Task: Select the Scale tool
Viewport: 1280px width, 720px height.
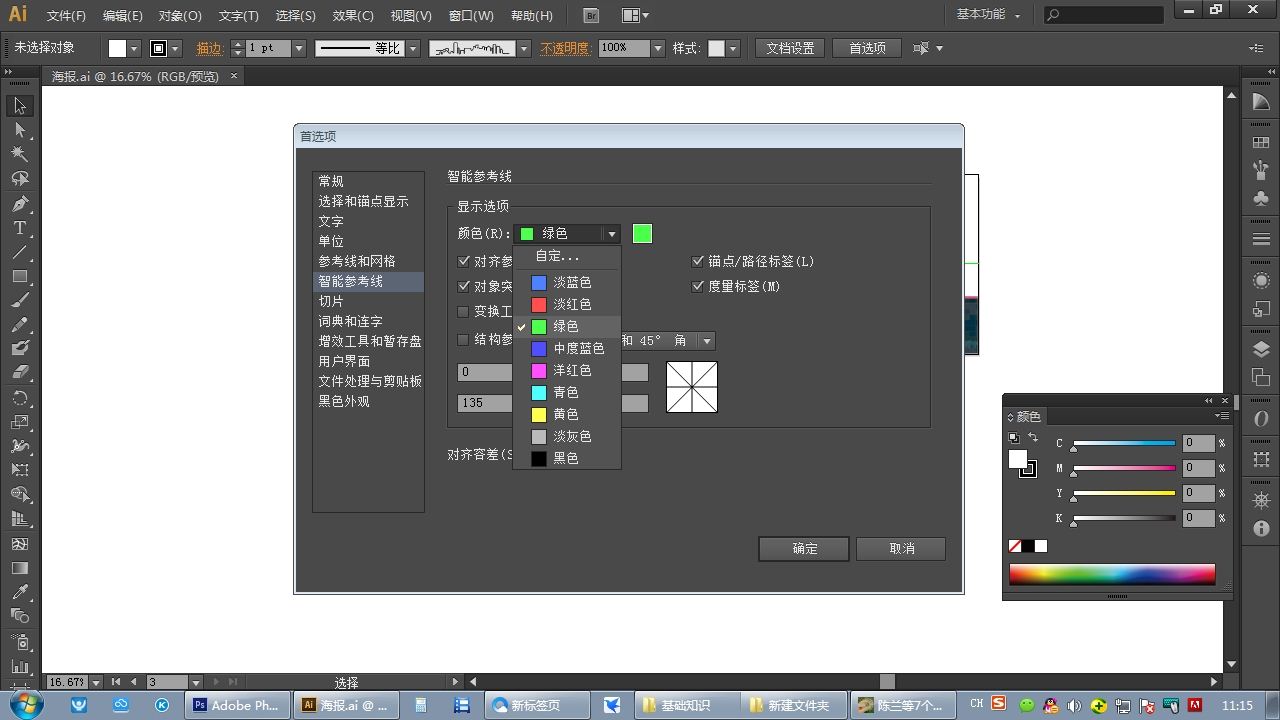Action: coord(19,422)
